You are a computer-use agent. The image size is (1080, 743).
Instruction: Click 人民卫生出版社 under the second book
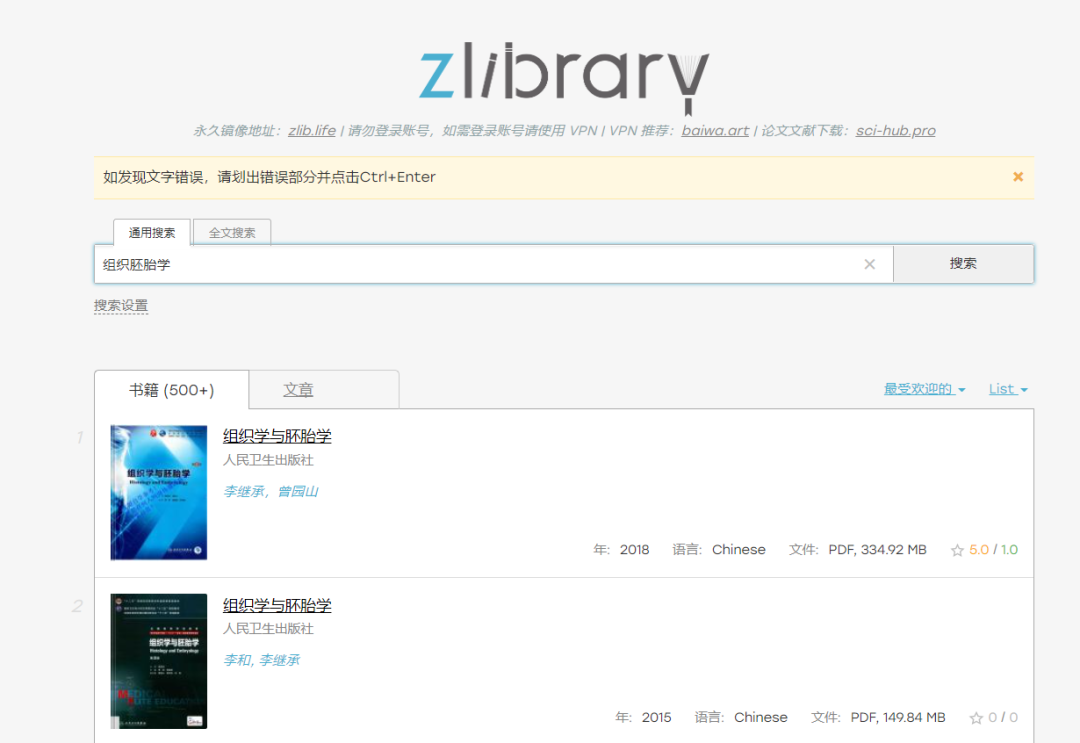pyautogui.click(x=268, y=629)
